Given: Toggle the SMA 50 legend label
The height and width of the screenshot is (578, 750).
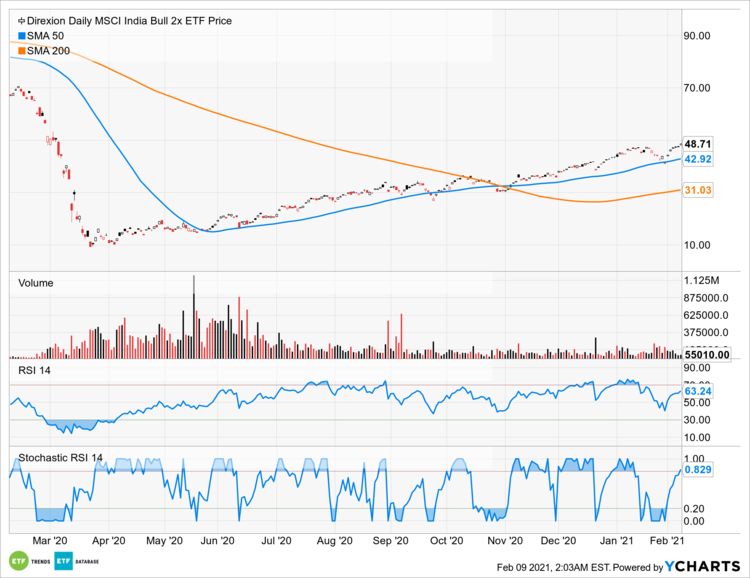Looking at the screenshot, I should (x=46, y=35).
